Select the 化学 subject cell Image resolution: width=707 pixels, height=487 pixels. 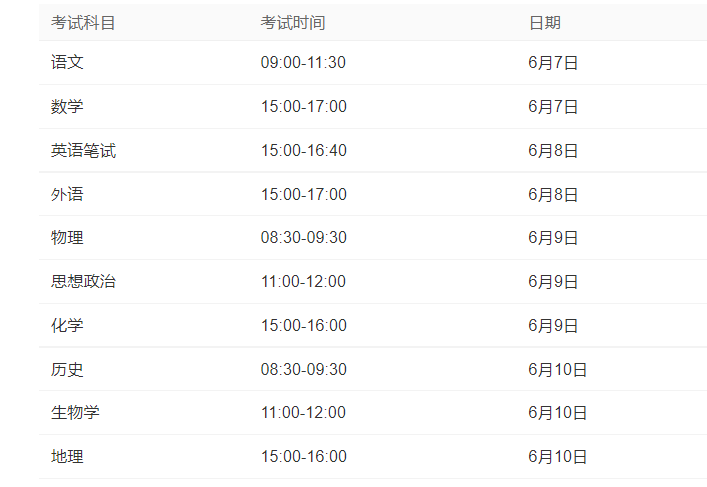(x=67, y=325)
